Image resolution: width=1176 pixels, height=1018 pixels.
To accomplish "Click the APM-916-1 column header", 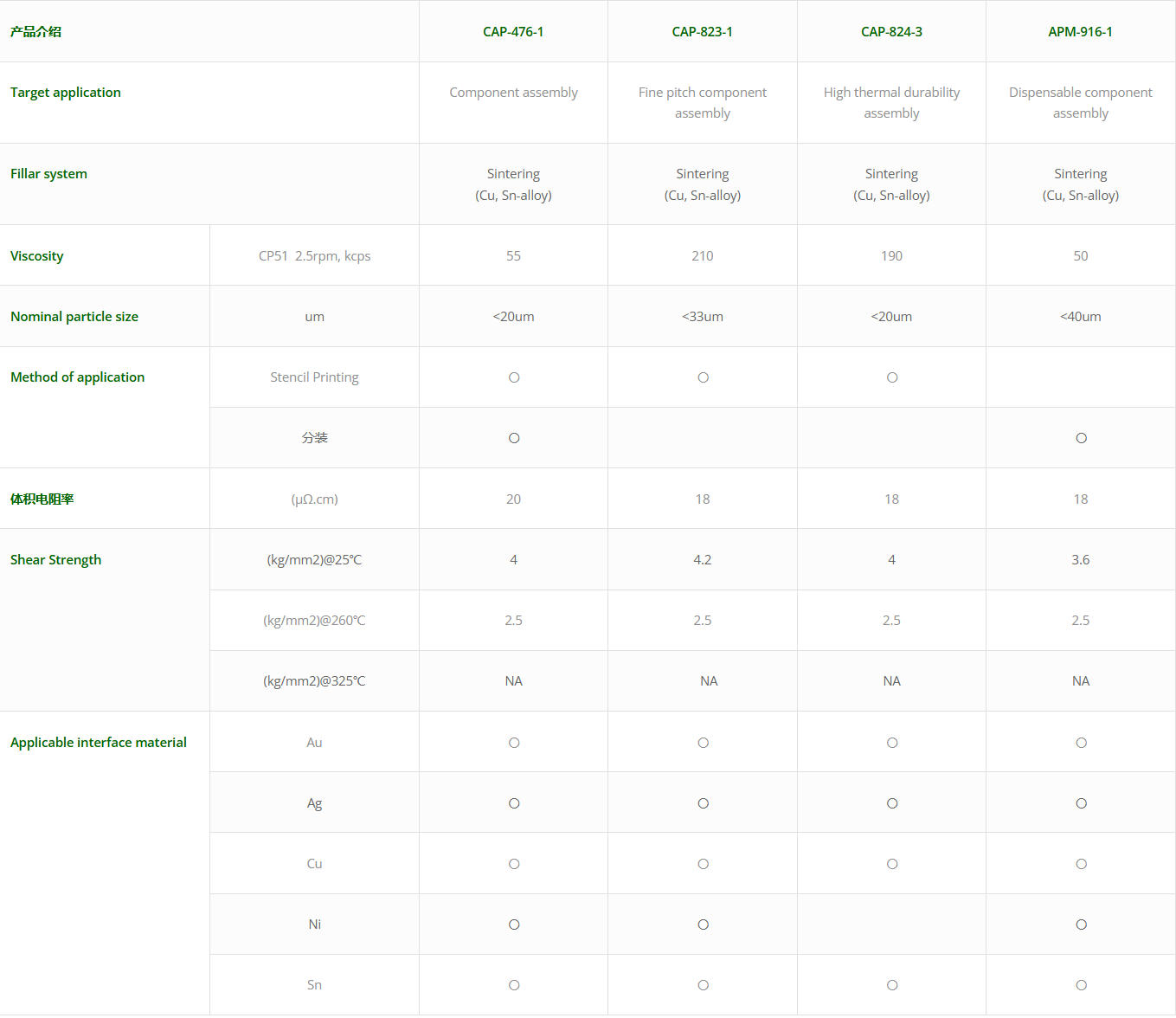I will click(1080, 32).
